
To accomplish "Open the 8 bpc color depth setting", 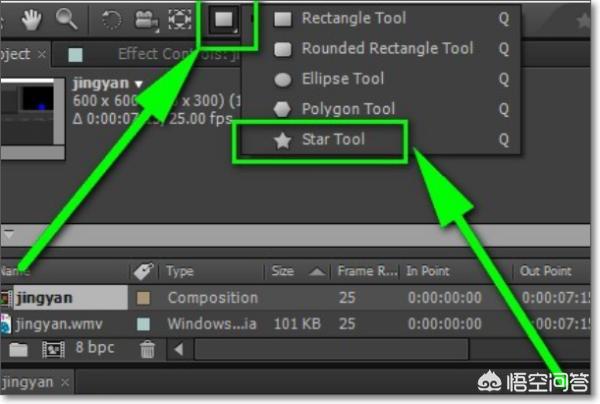I will point(96,349).
